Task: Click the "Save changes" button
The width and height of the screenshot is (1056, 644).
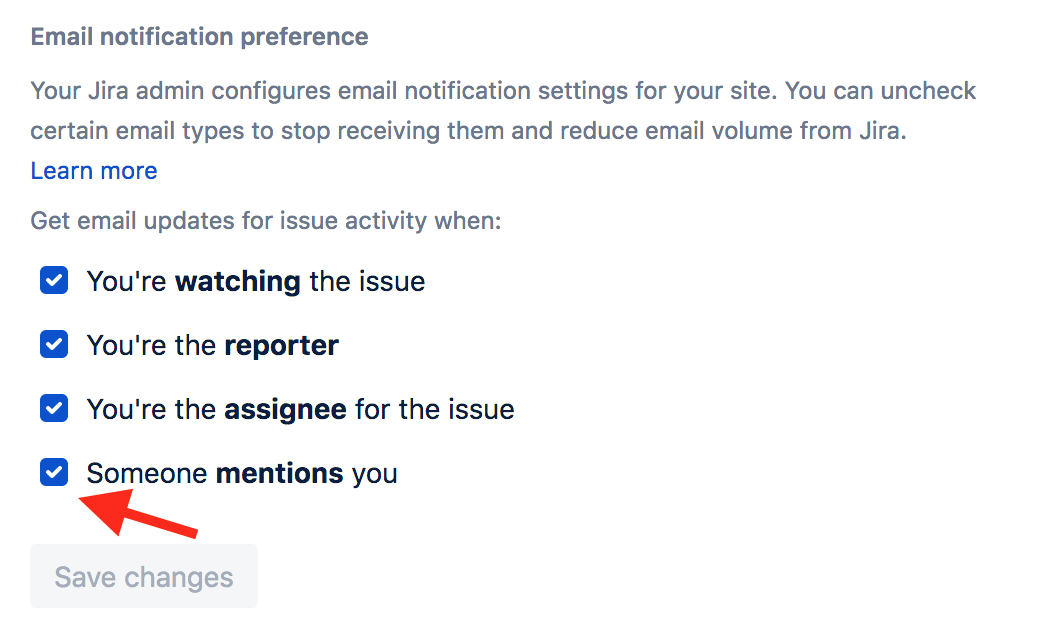Action: (x=143, y=576)
